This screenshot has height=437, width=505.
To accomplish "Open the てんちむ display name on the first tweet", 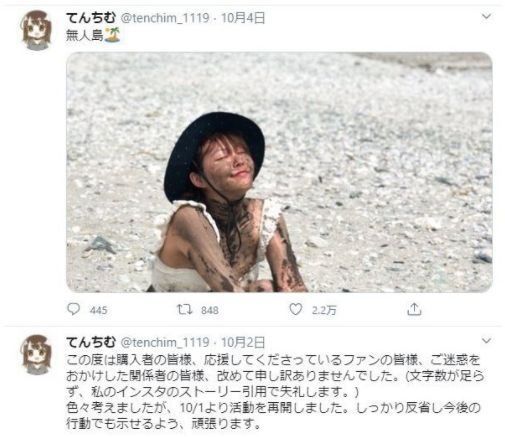I will tap(91, 18).
